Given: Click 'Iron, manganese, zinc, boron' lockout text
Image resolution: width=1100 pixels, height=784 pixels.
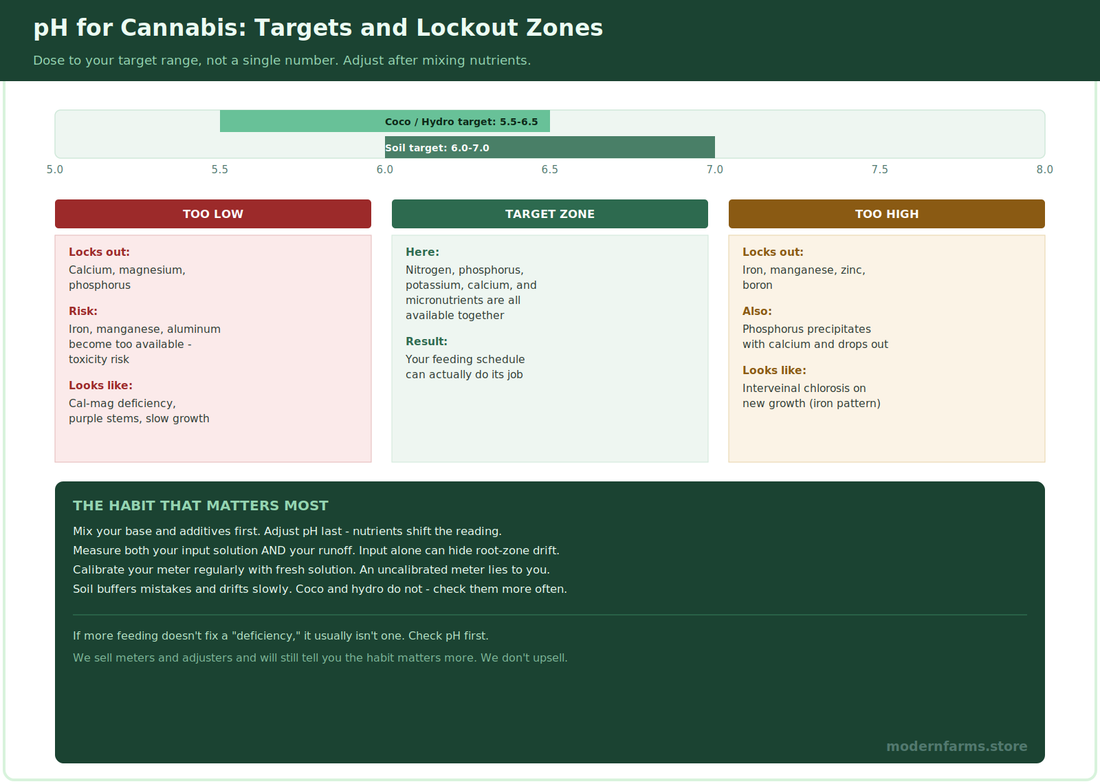Looking at the screenshot, I should (803, 278).
